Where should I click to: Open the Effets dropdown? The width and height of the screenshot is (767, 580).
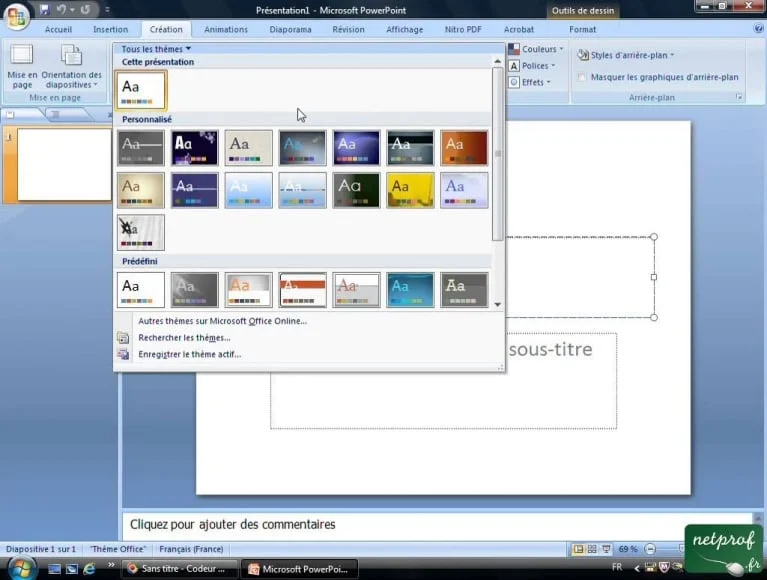pyautogui.click(x=530, y=82)
